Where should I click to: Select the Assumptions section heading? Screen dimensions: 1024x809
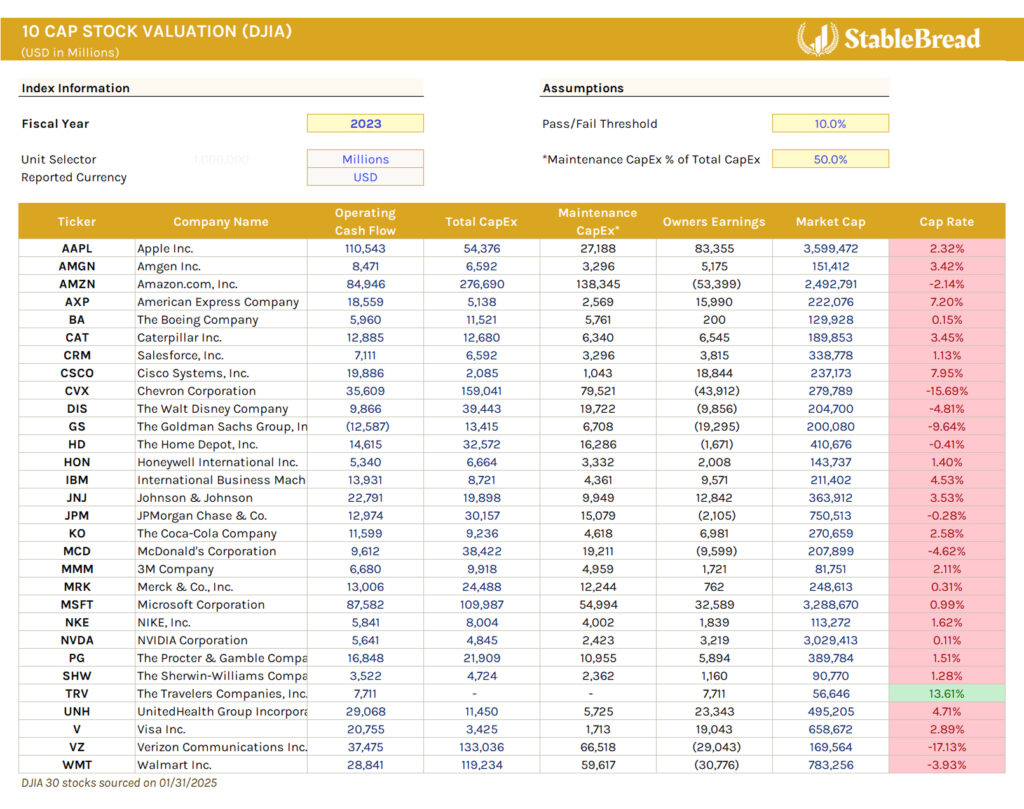pyautogui.click(x=583, y=88)
